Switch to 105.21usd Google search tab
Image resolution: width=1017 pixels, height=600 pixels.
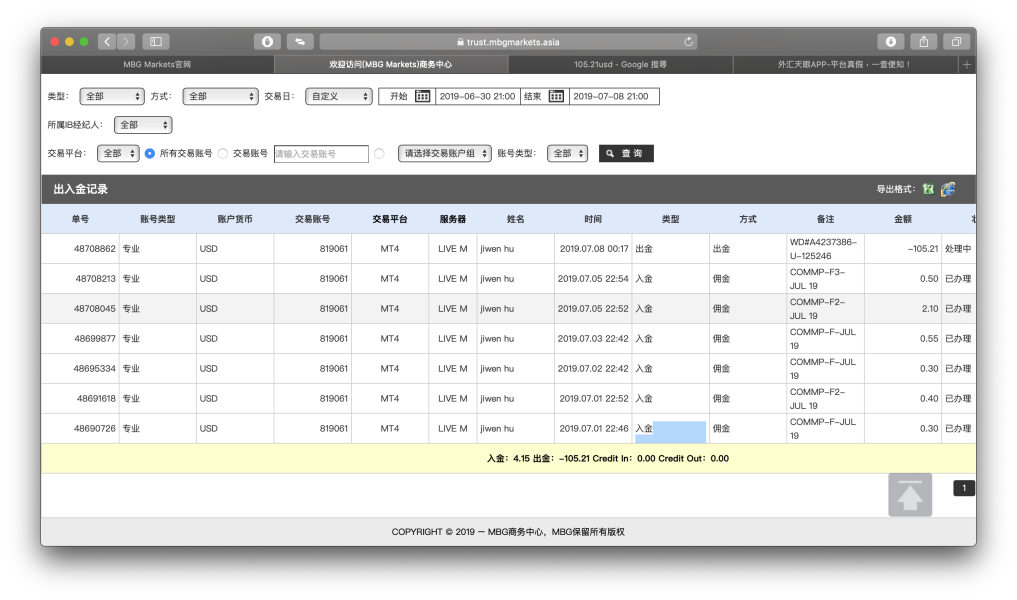[x=620, y=64]
